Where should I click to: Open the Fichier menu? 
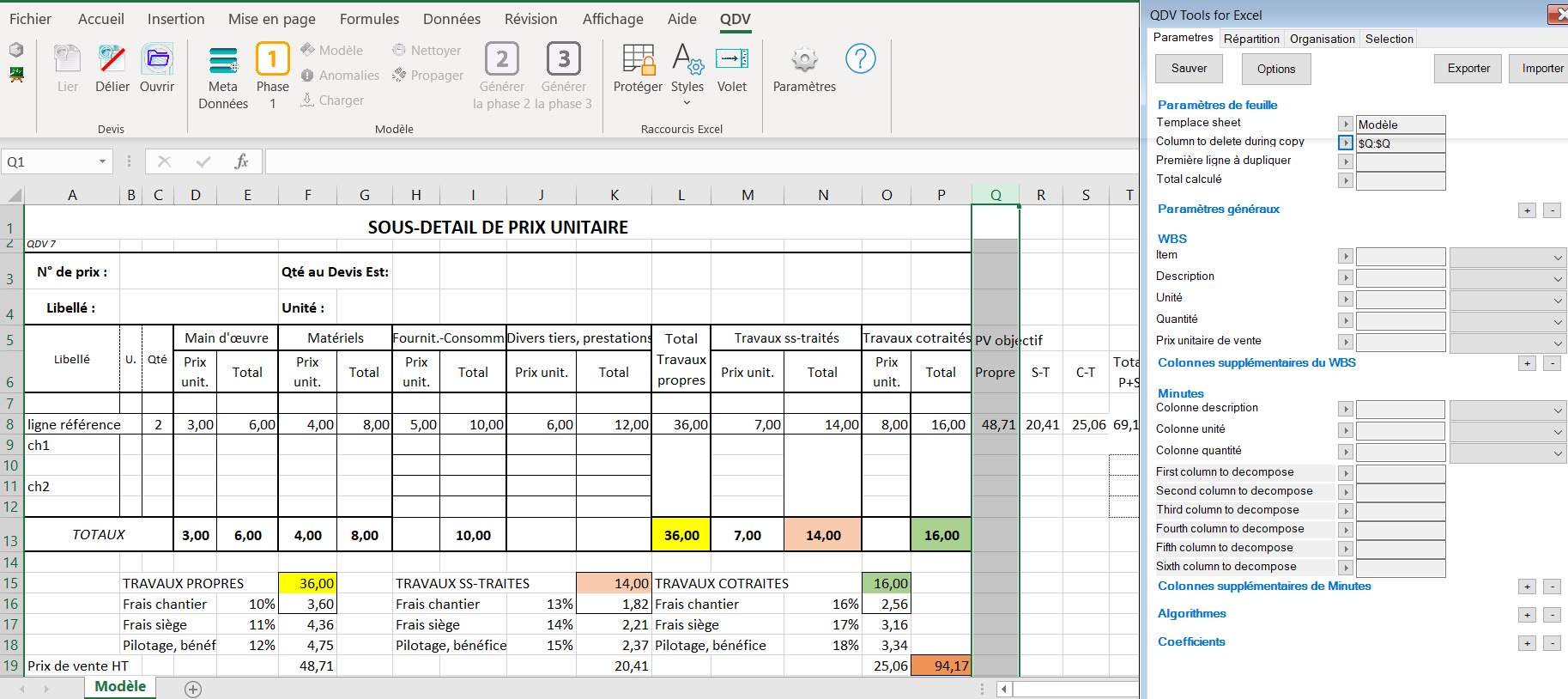30,19
